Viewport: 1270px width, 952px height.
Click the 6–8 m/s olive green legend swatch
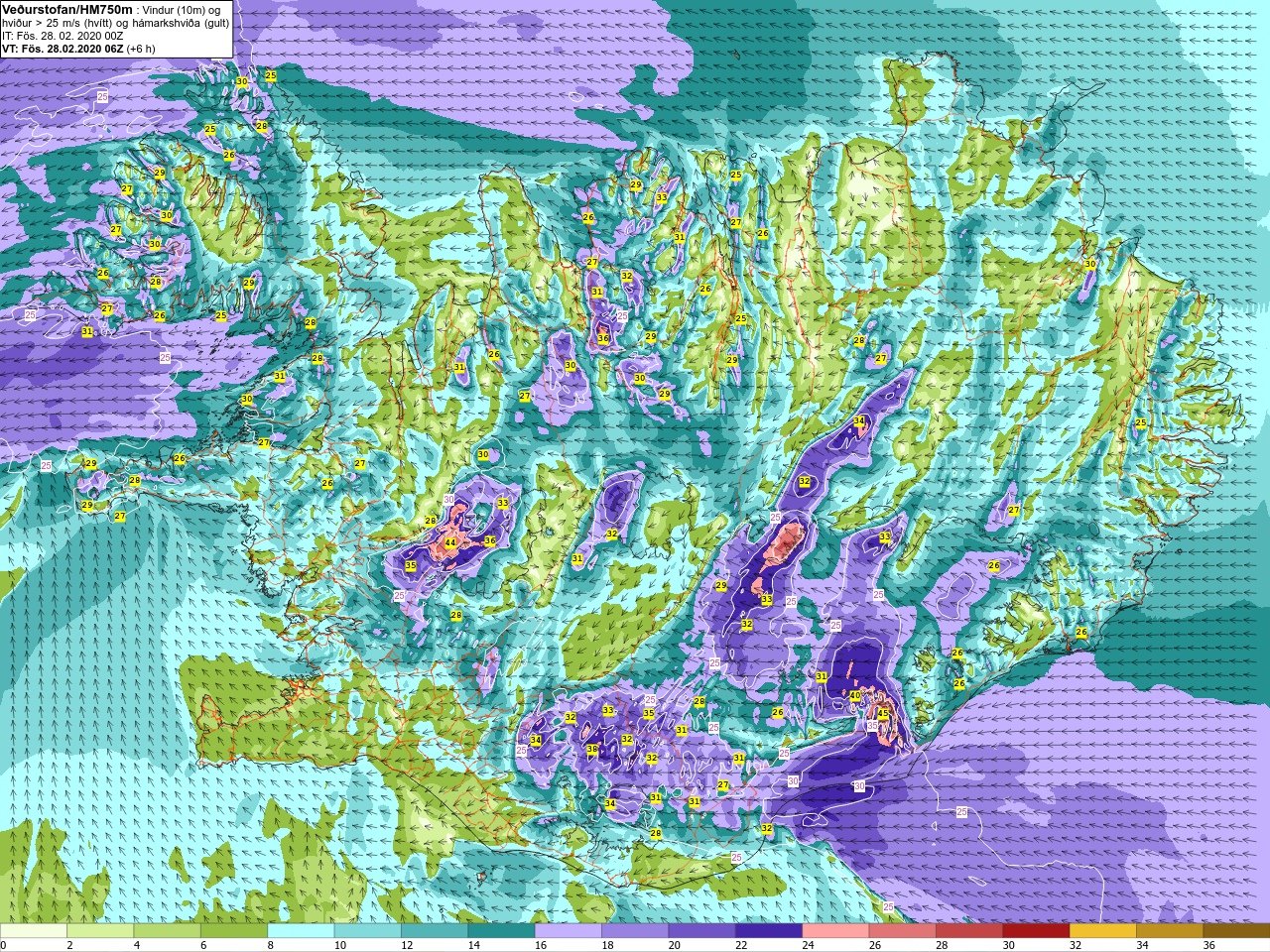click(234, 931)
